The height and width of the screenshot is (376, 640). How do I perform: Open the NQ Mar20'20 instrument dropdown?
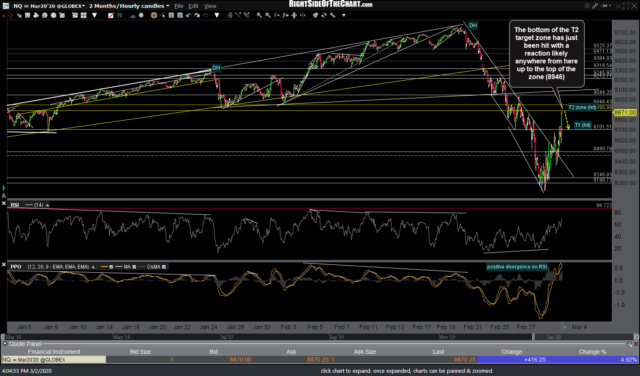pyautogui.click(x=48, y=6)
